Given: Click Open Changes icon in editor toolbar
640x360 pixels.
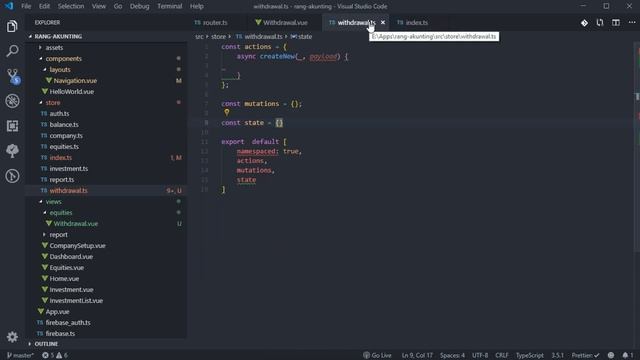Looking at the screenshot, I should click(600, 23).
